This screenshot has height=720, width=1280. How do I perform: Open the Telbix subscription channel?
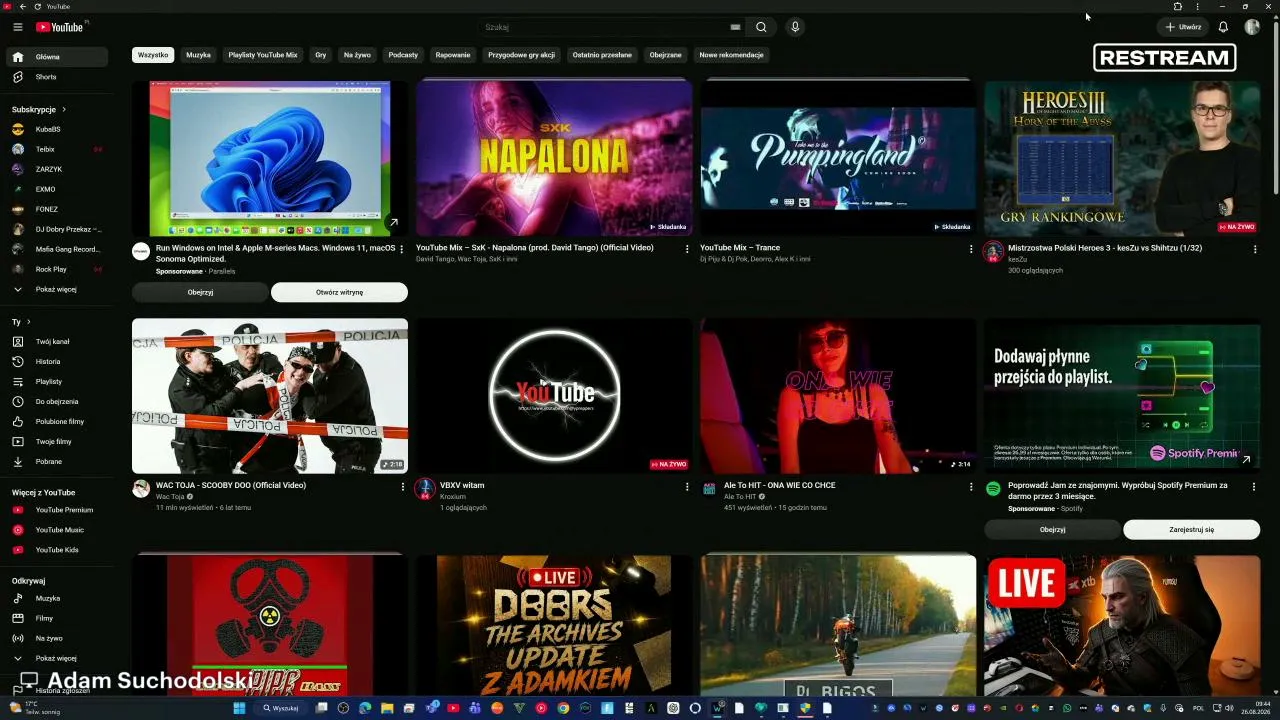click(57, 149)
